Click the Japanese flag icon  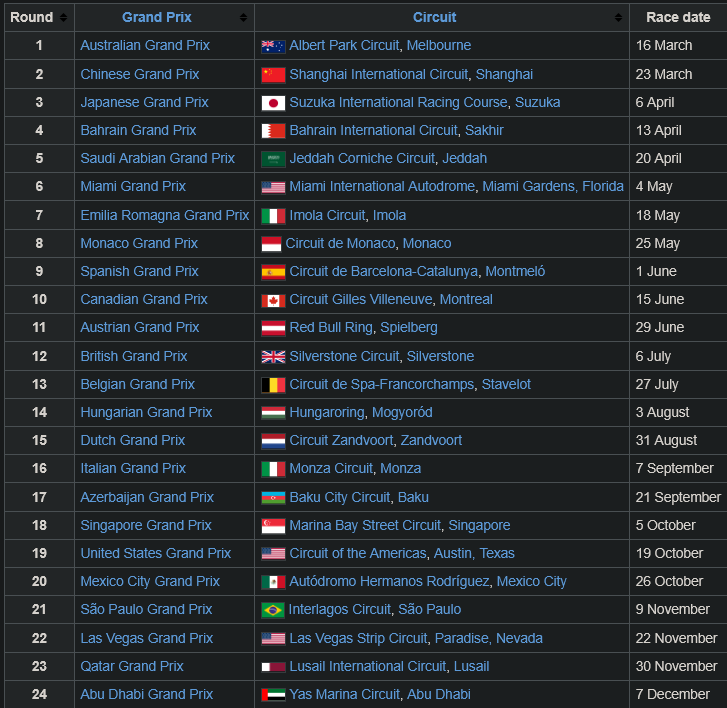pos(273,103)
